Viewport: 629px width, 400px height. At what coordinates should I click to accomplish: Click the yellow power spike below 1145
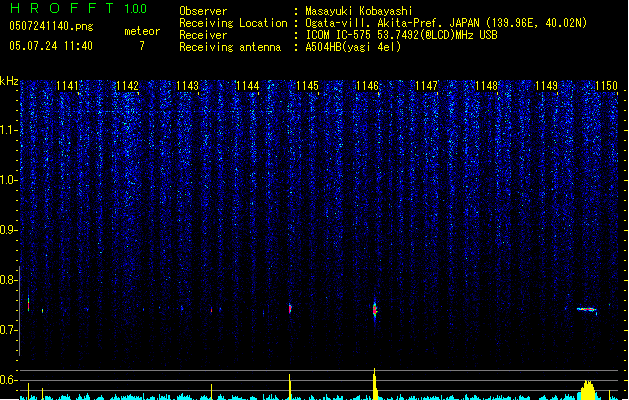click(290, 387)
